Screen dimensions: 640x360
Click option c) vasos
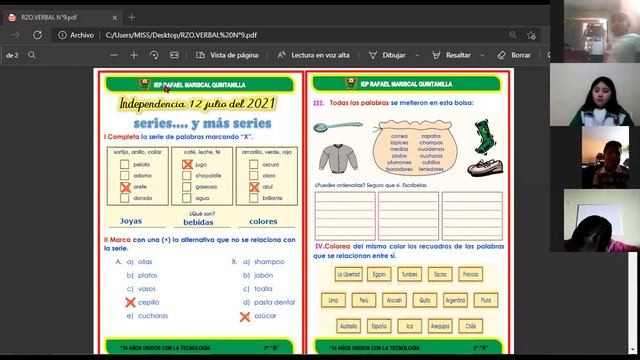click(x=141, y=289)
